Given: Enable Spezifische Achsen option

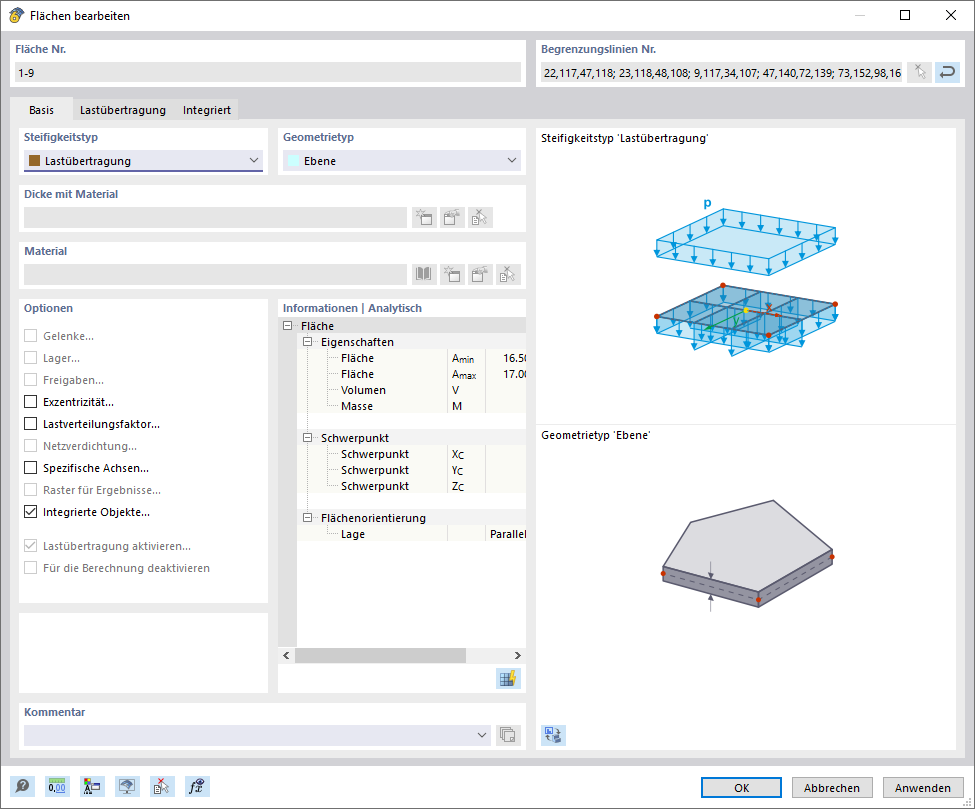Looking at the screenshot, I should coord(30,468).
